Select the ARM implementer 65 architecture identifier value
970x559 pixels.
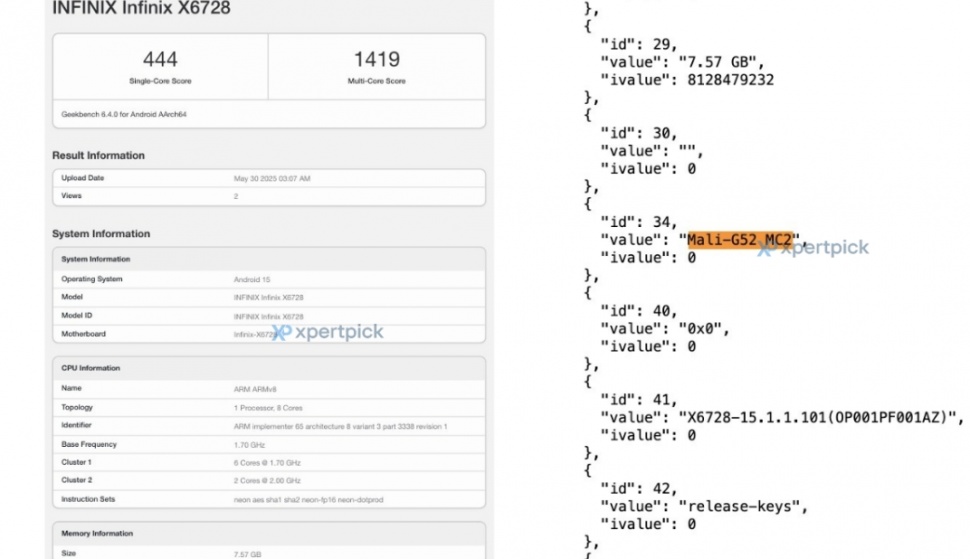(340, 427)
